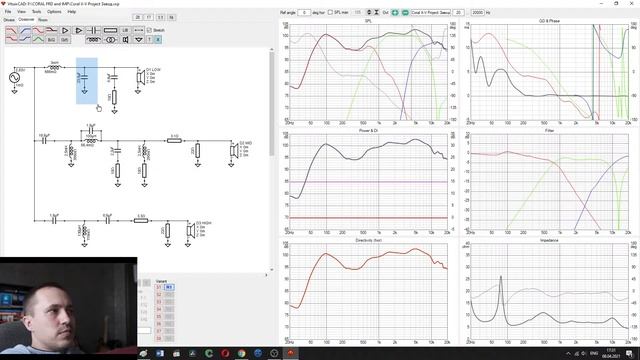Click the project name field in chart toolbar

(430, 13)
